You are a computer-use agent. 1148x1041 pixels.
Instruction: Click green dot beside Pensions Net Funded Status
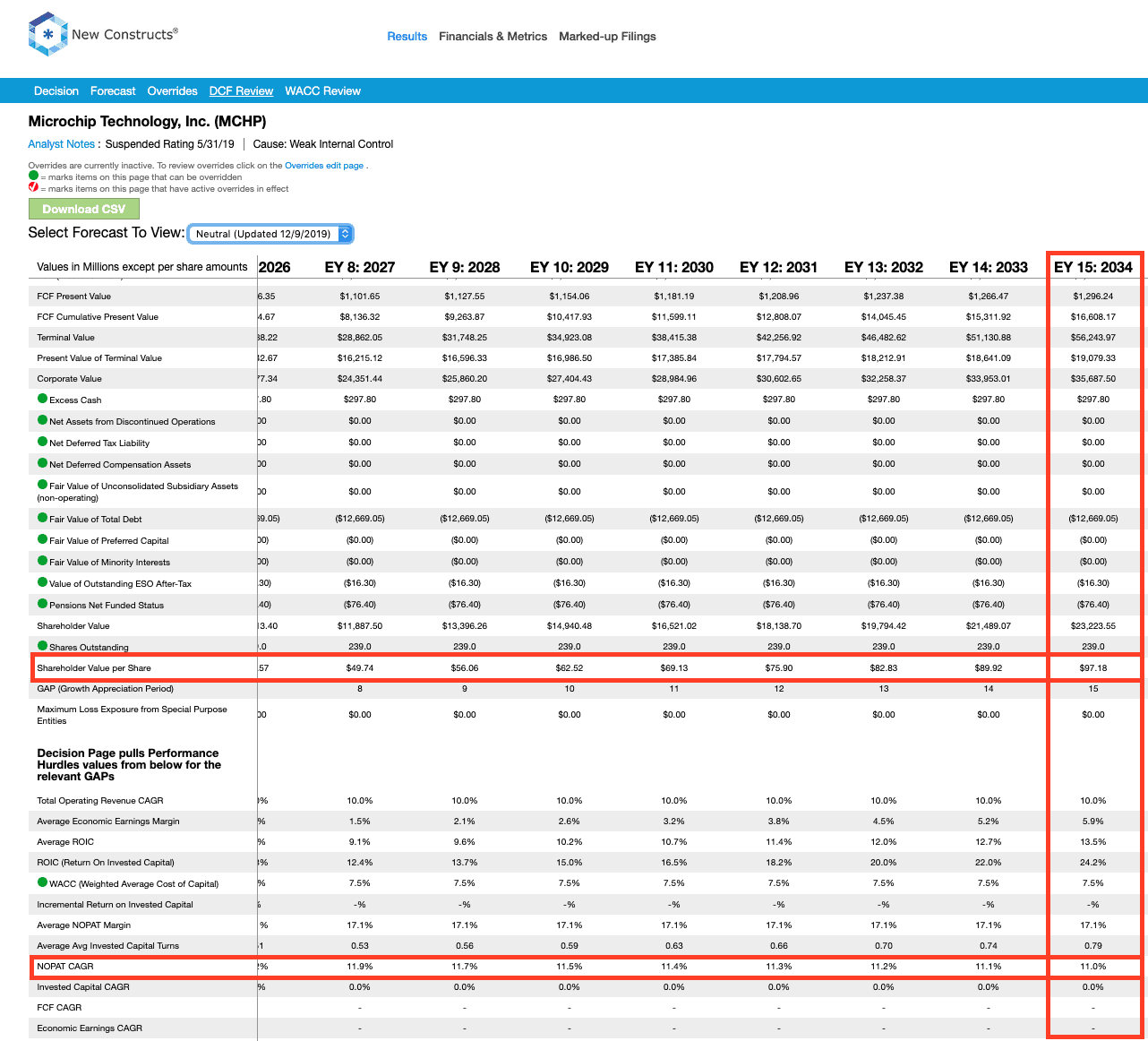click(42, 605)
